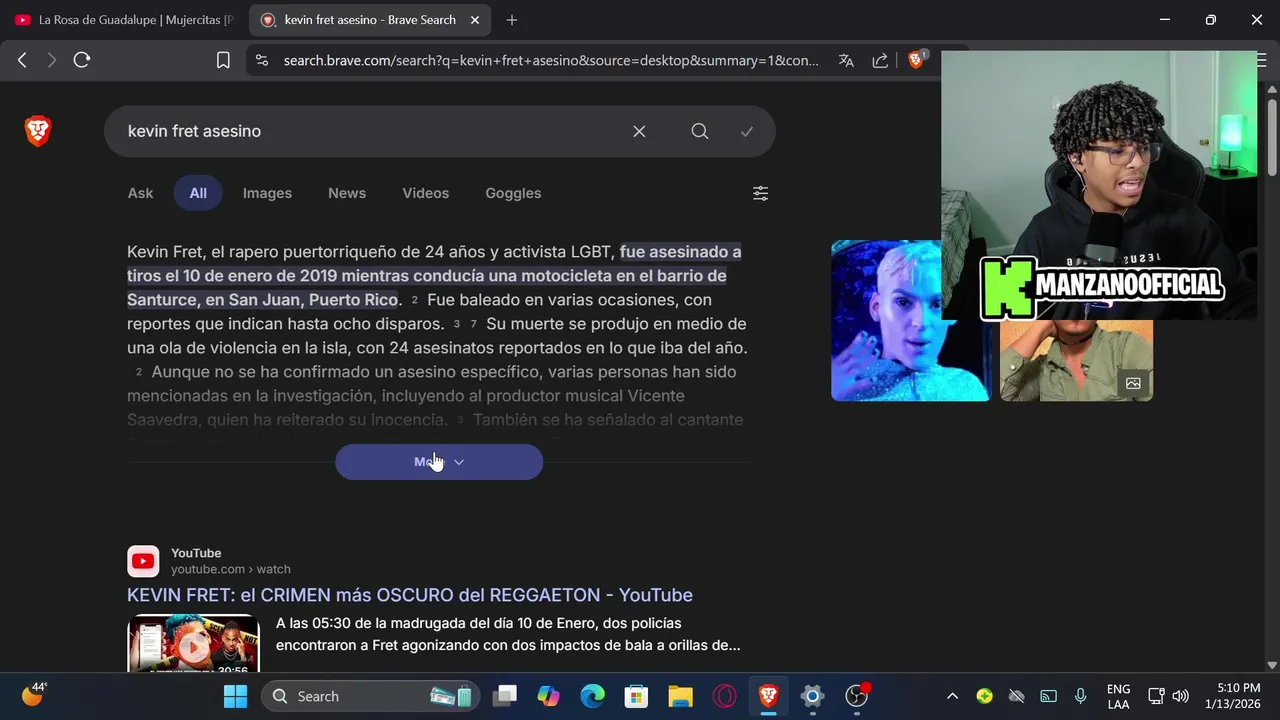Select the All results tab
The height and width of the screenshot is (720, 1280).
(x=198, y=193)
